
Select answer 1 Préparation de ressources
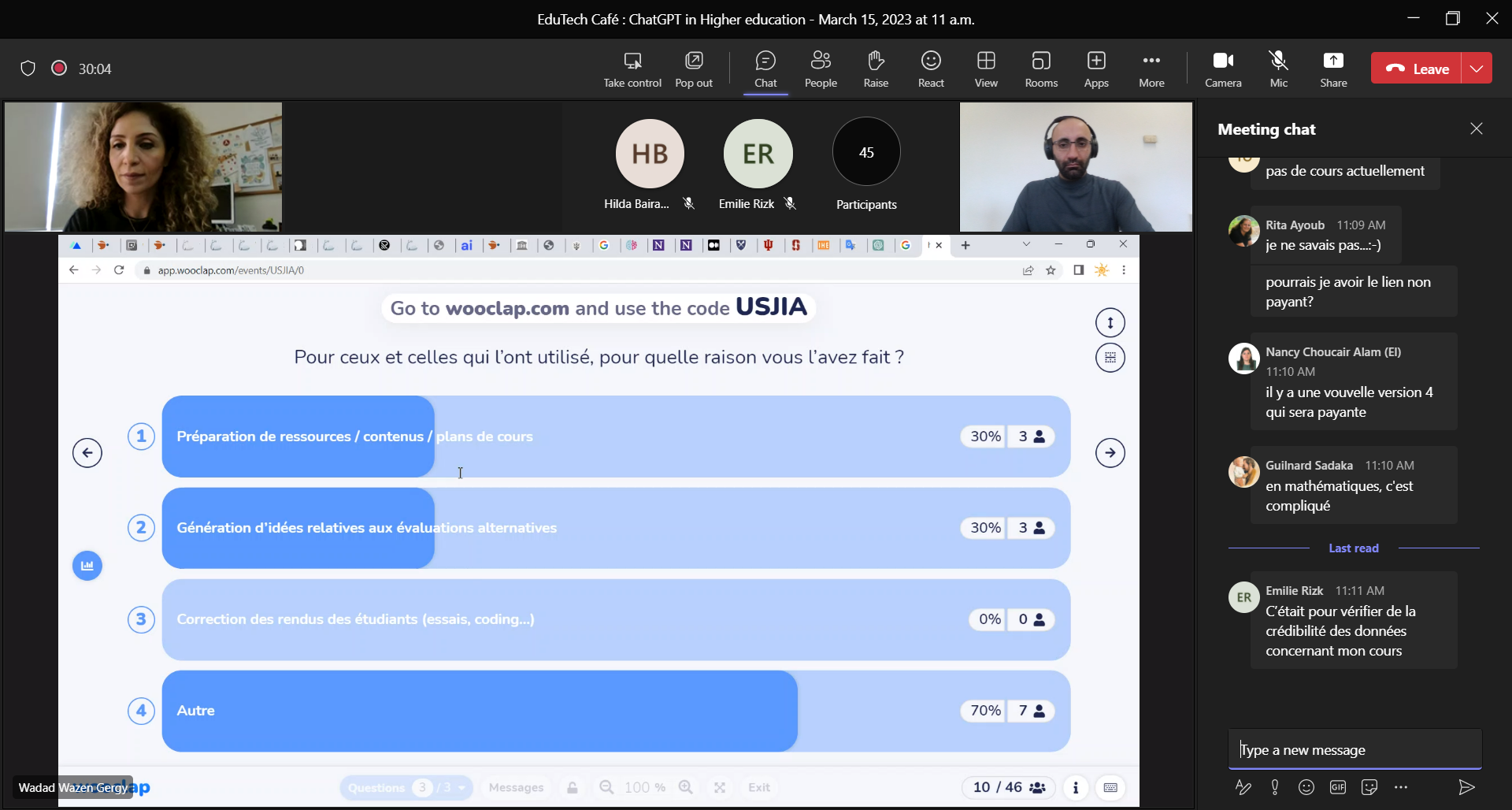[616, 437]
